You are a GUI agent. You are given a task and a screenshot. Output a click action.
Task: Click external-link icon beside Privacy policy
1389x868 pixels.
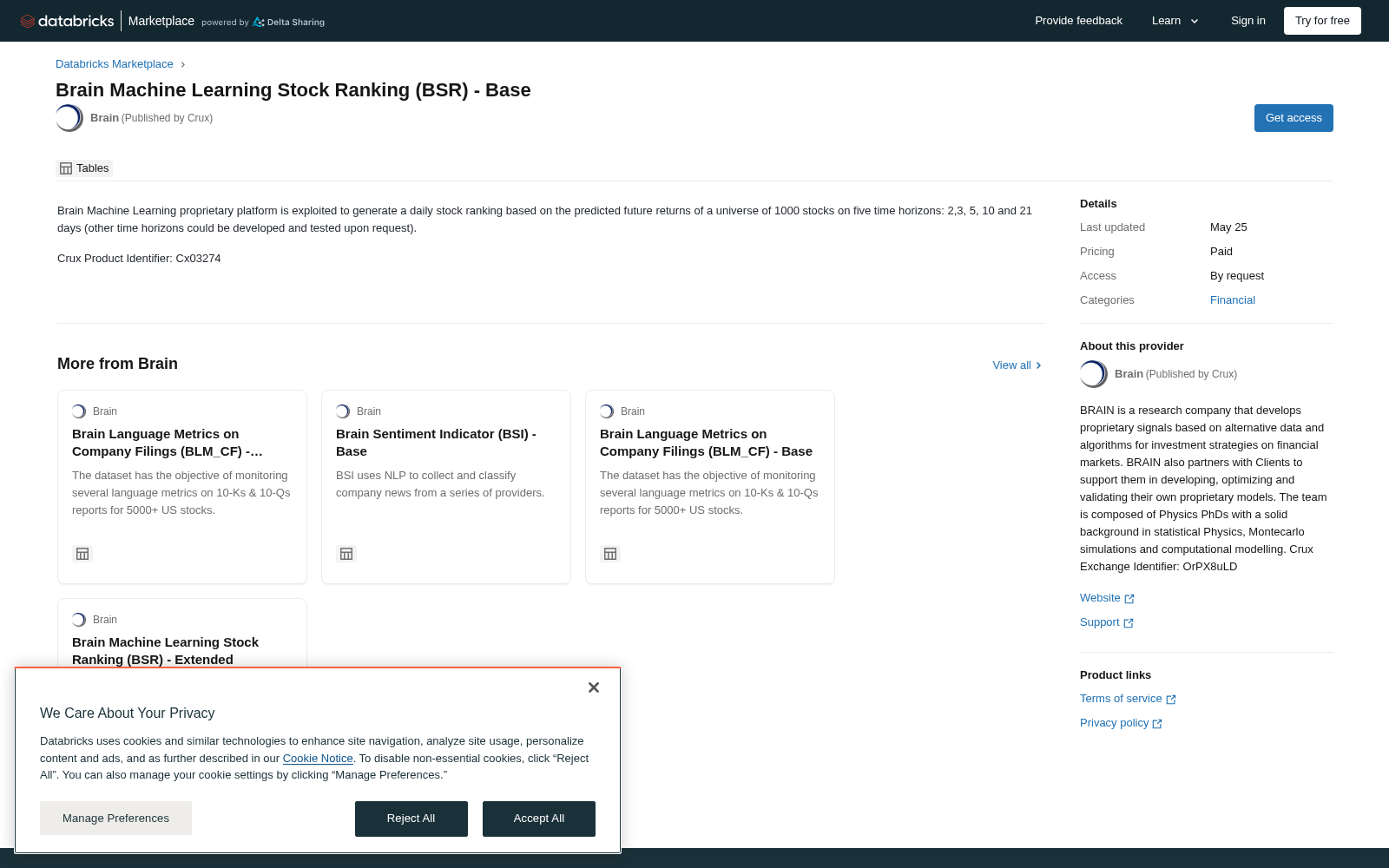[1157, 724]
